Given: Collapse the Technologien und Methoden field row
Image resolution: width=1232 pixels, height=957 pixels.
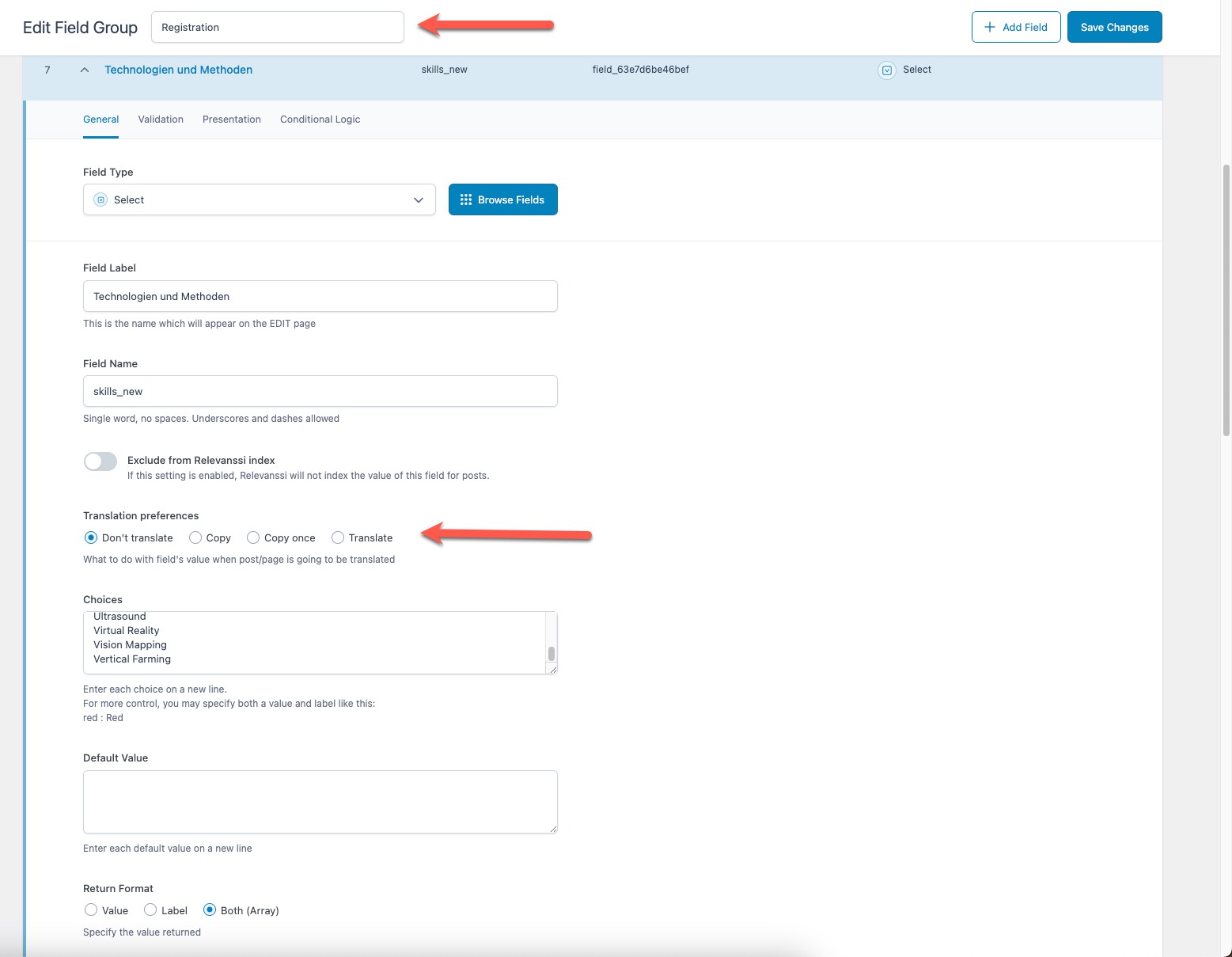Looking at the screenshot, I should tap(85, 70).
